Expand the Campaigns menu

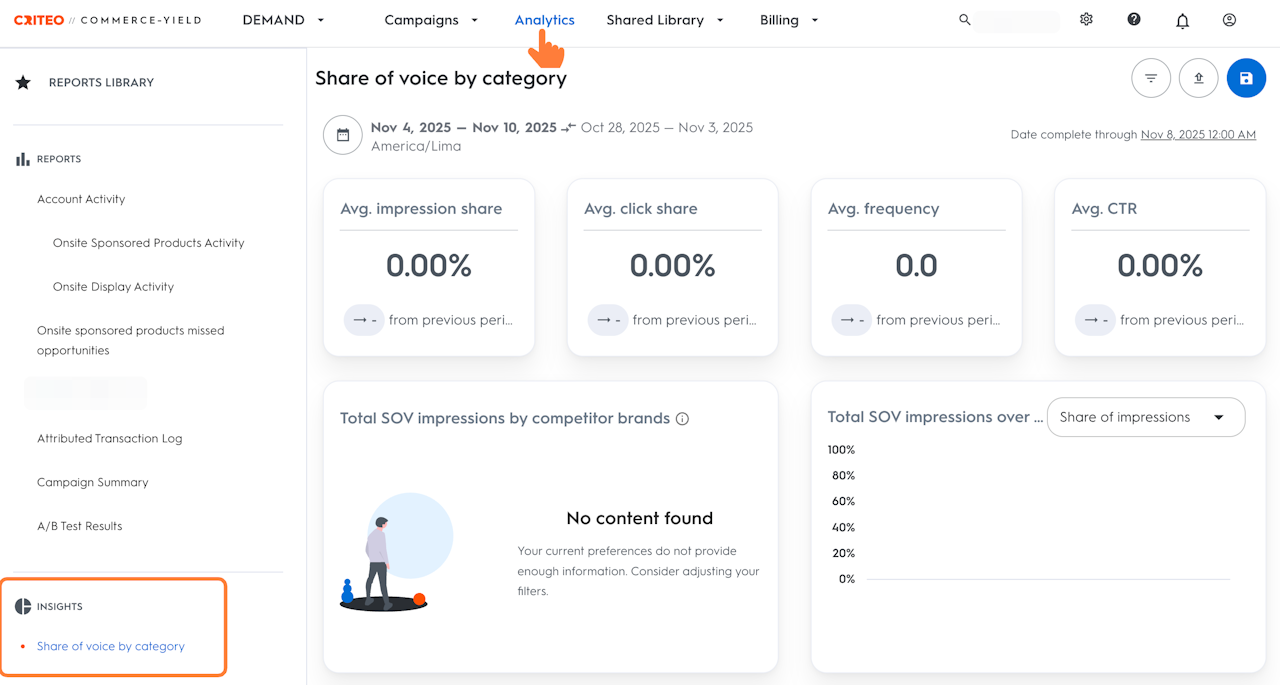431,20
